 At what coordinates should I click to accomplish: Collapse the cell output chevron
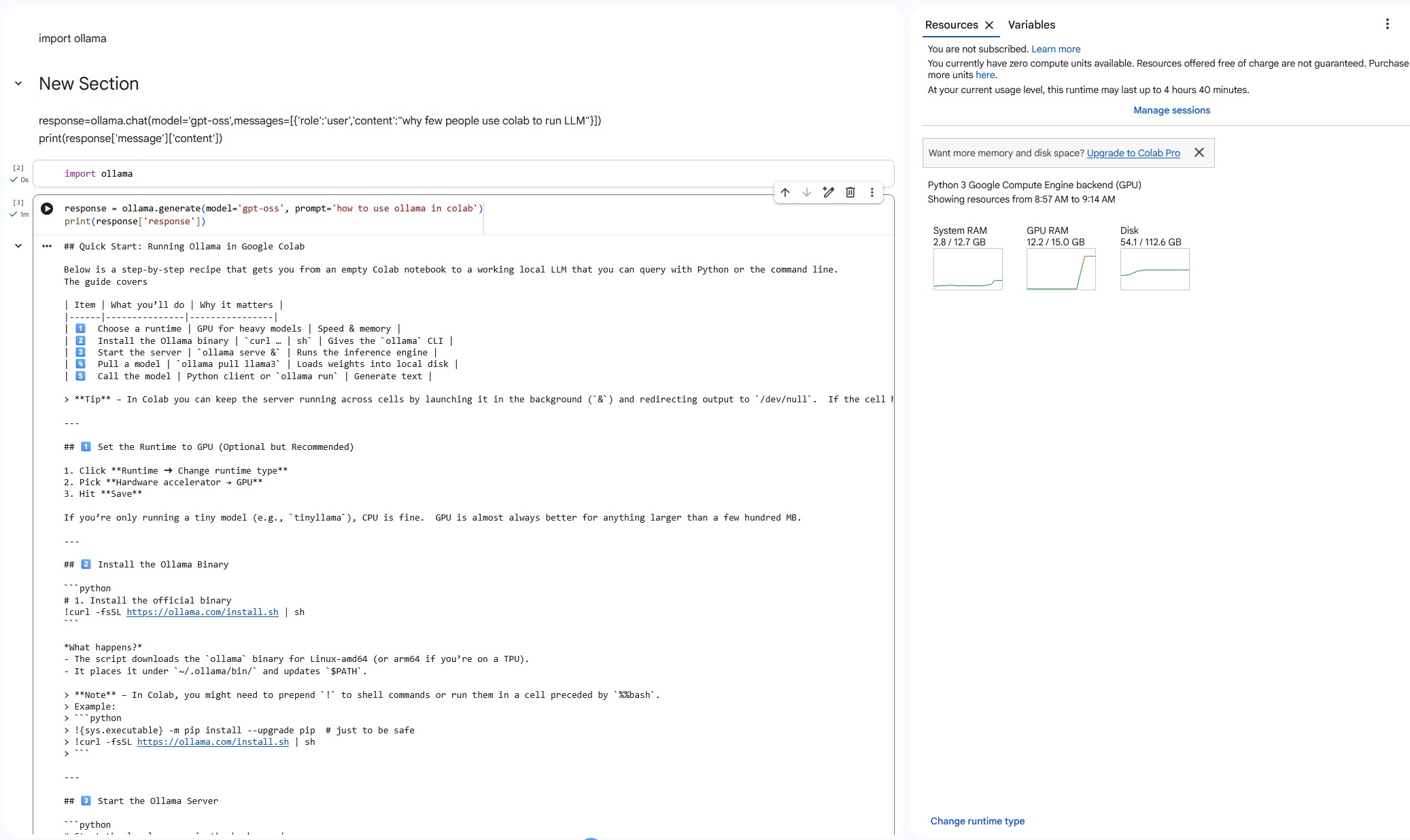(18, 246)
